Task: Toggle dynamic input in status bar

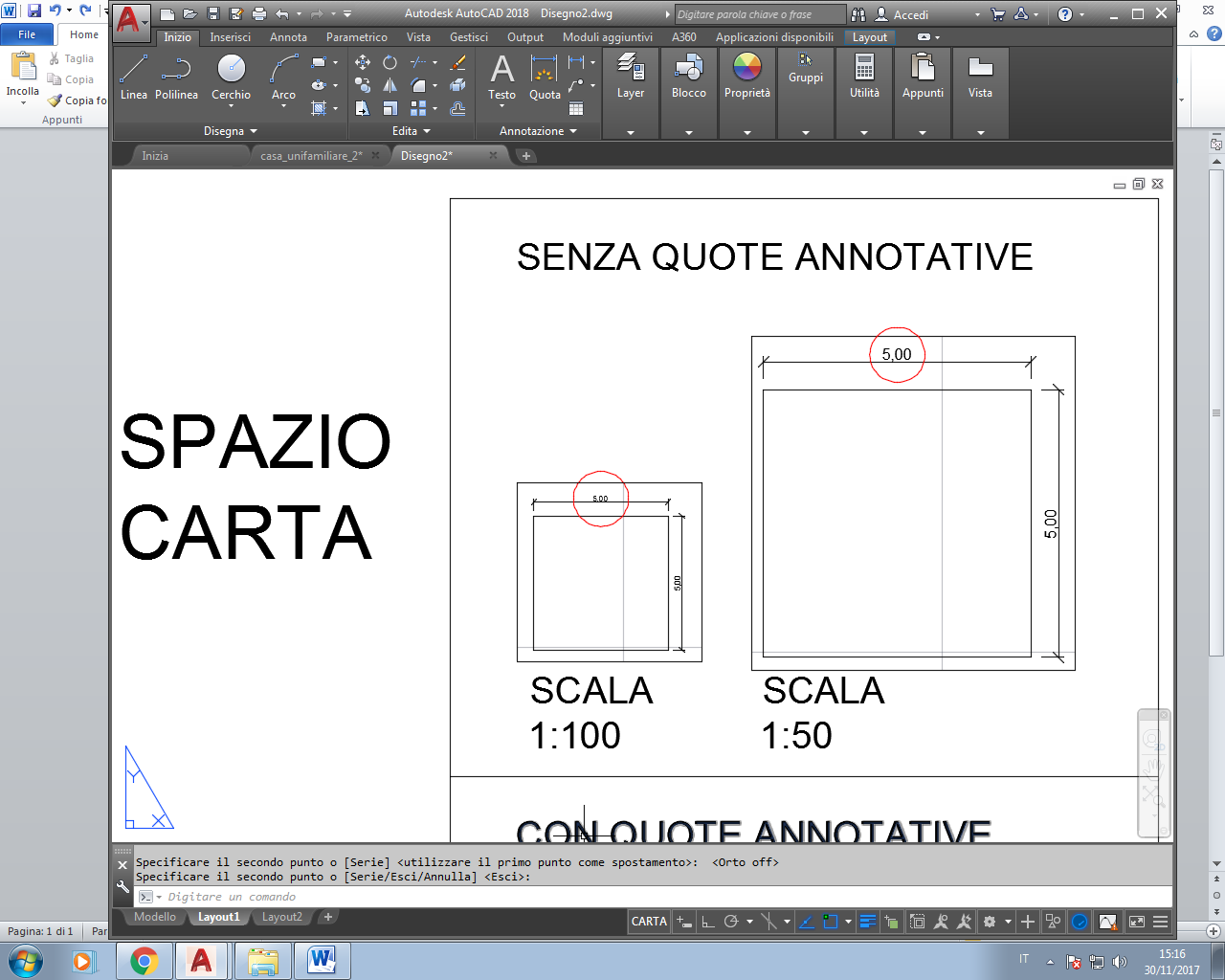Action: tap(684, 922)
